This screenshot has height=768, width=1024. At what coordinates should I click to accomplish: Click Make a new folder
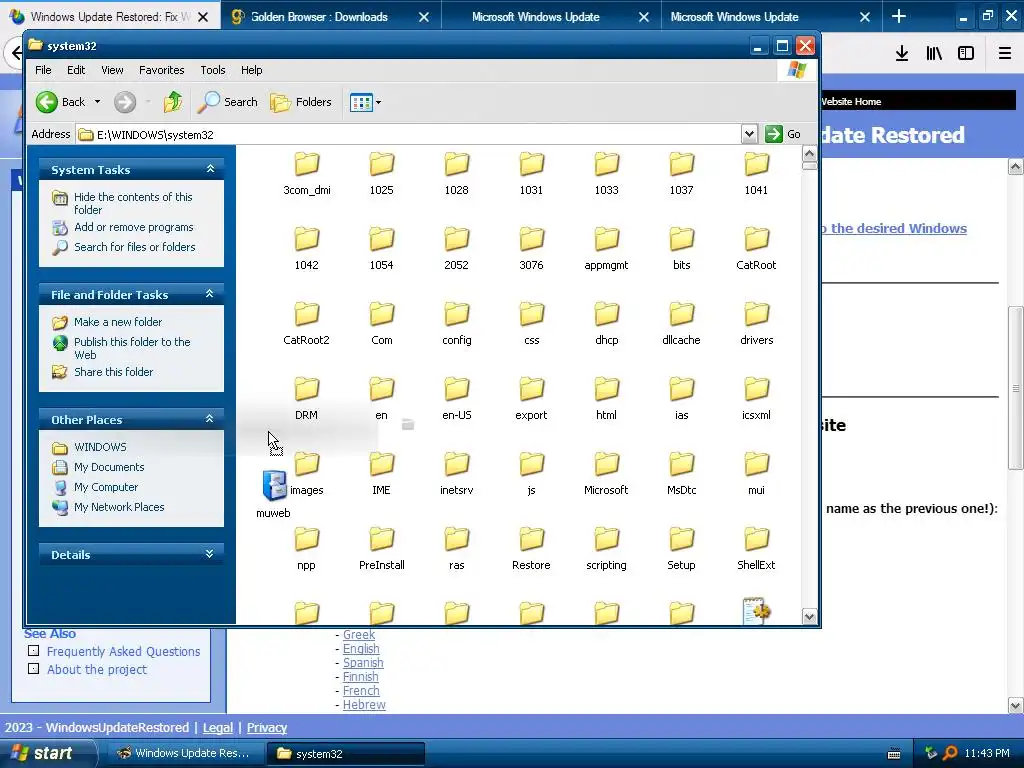(x=118, y=322)
